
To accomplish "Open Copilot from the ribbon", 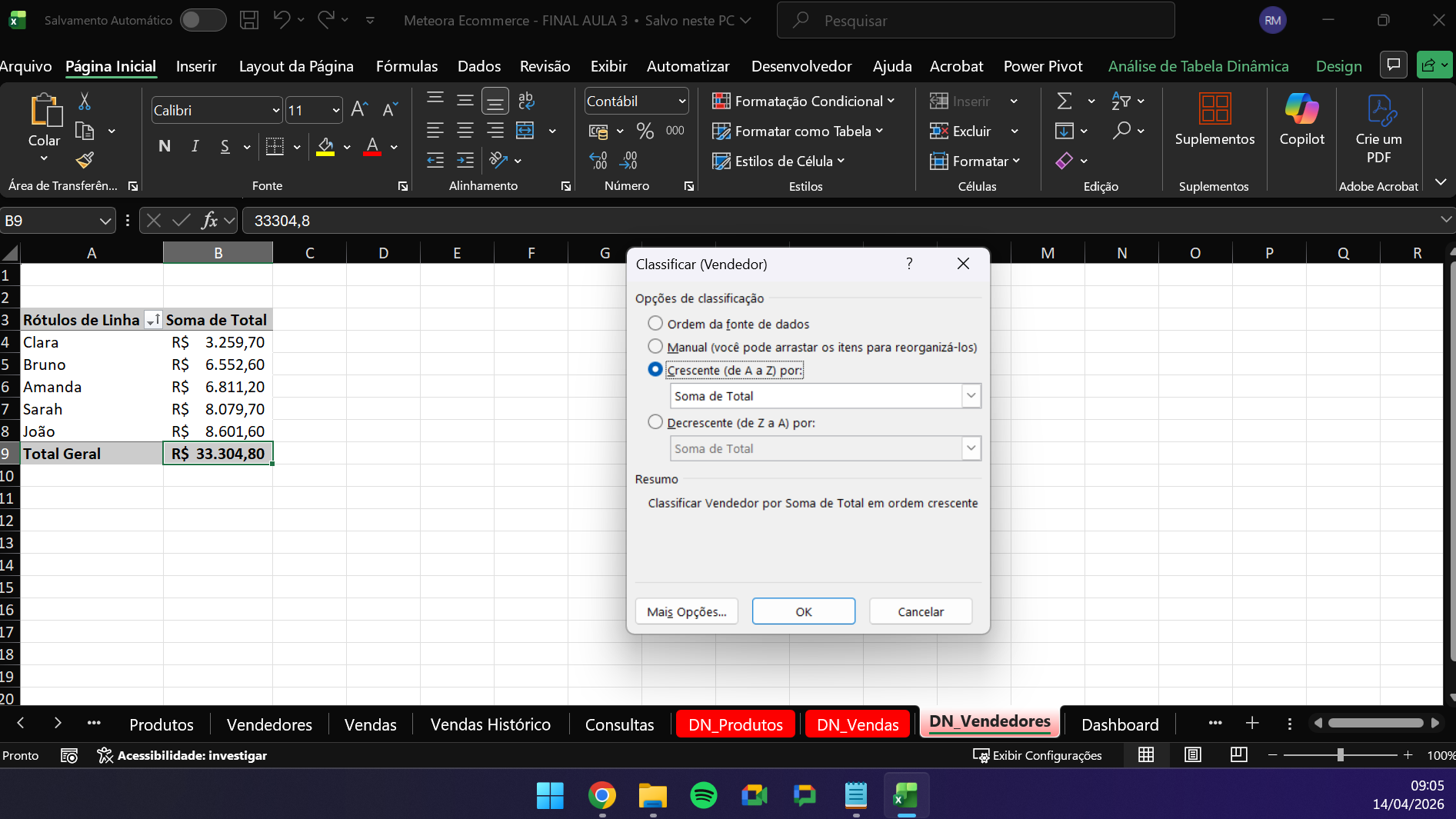I will click(1301, 119).
